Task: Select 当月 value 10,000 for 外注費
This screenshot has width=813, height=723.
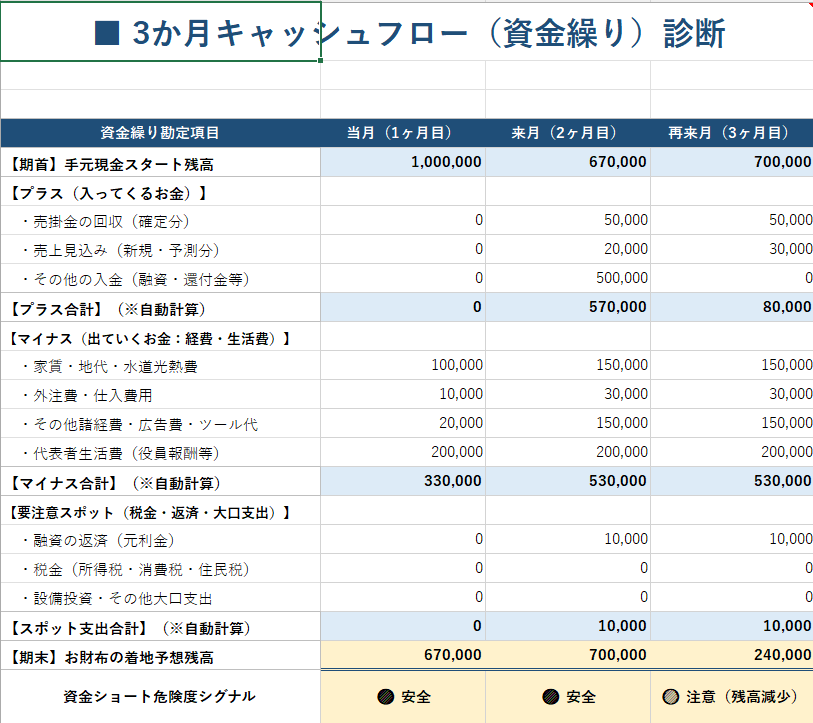Action: [x=403, y=394]
